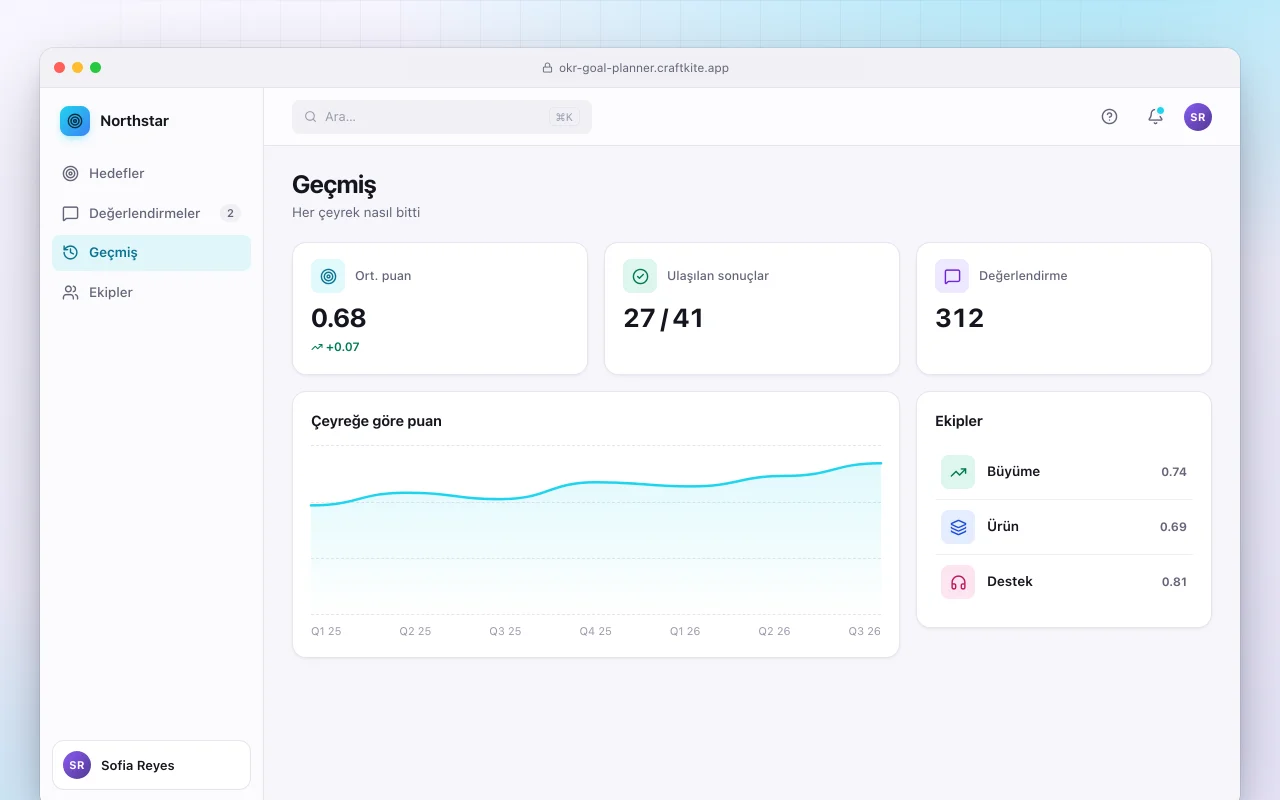The height and width of the screenshot is (800, 1280).
Task: Click the Değerlendirmeler speech bubble icon
Action: (x=70, y=213)
